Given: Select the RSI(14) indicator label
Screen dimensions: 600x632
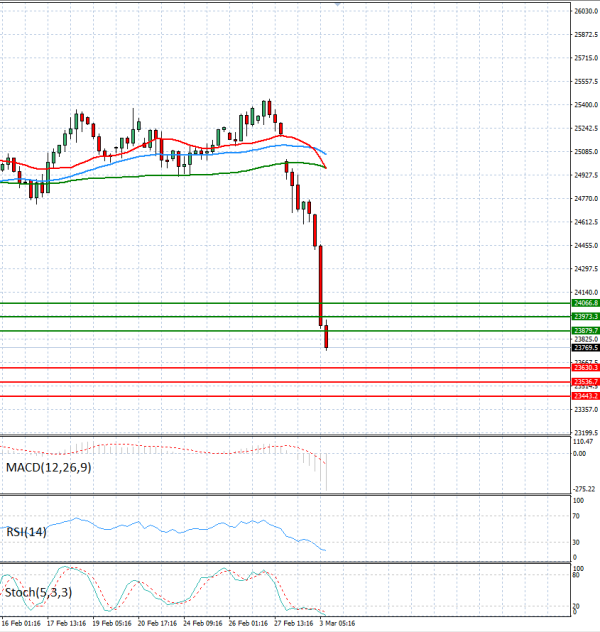Looking at the screenshot, I should (27, 532).
